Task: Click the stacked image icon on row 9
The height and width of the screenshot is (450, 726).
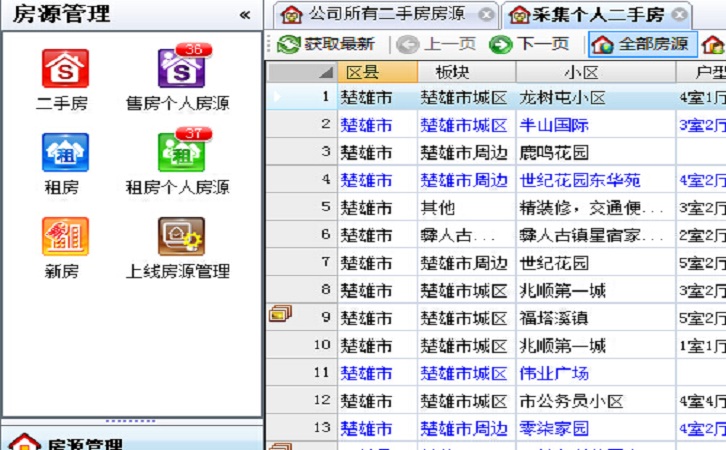Action: (x=281, y=314)
